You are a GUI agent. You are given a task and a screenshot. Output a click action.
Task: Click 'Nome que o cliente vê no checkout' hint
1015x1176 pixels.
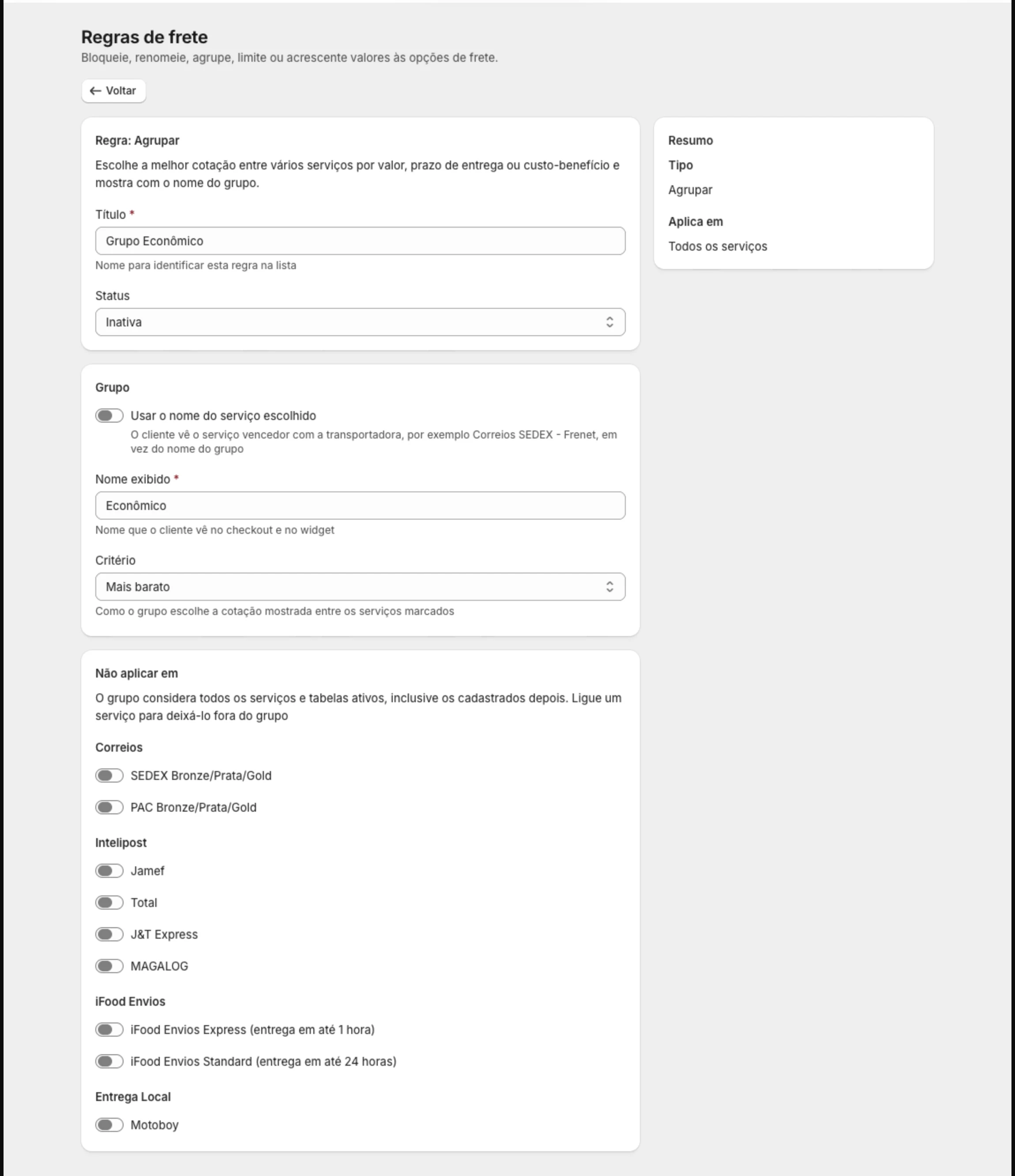(215, 530)
